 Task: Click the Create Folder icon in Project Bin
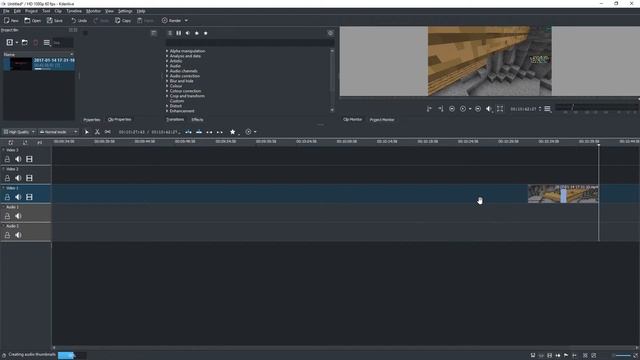24,42
